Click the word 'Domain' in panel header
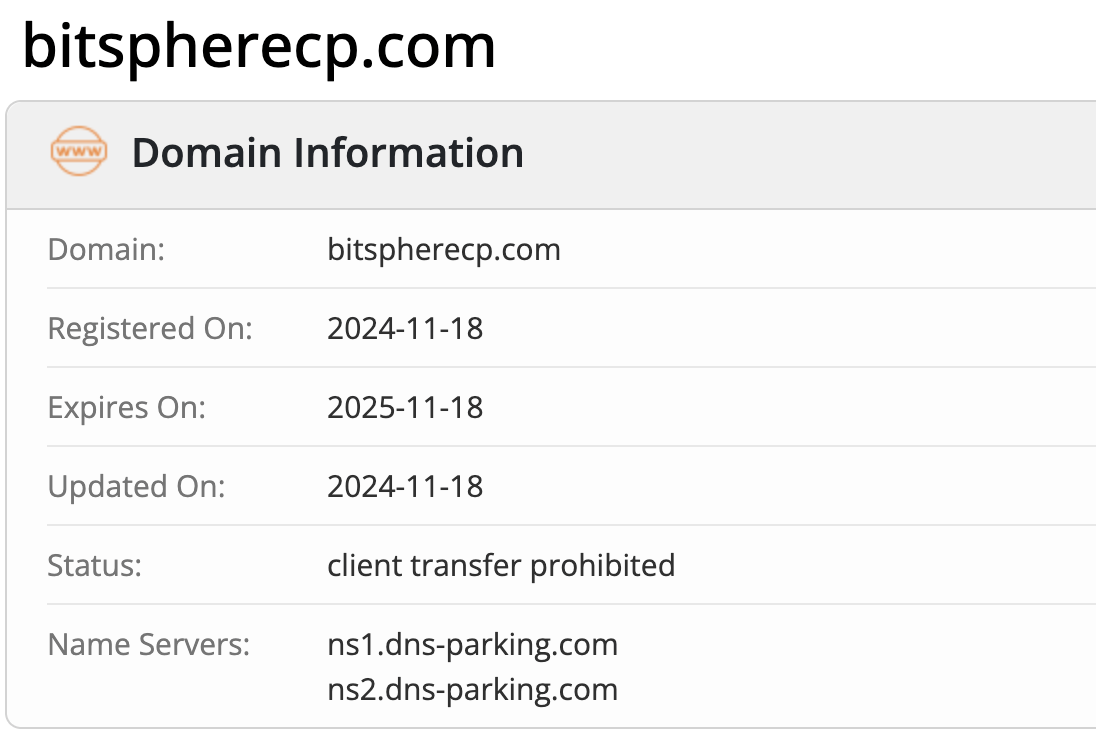The height and width of the screenshot is (734, 1096). click(x=205, y=153)
